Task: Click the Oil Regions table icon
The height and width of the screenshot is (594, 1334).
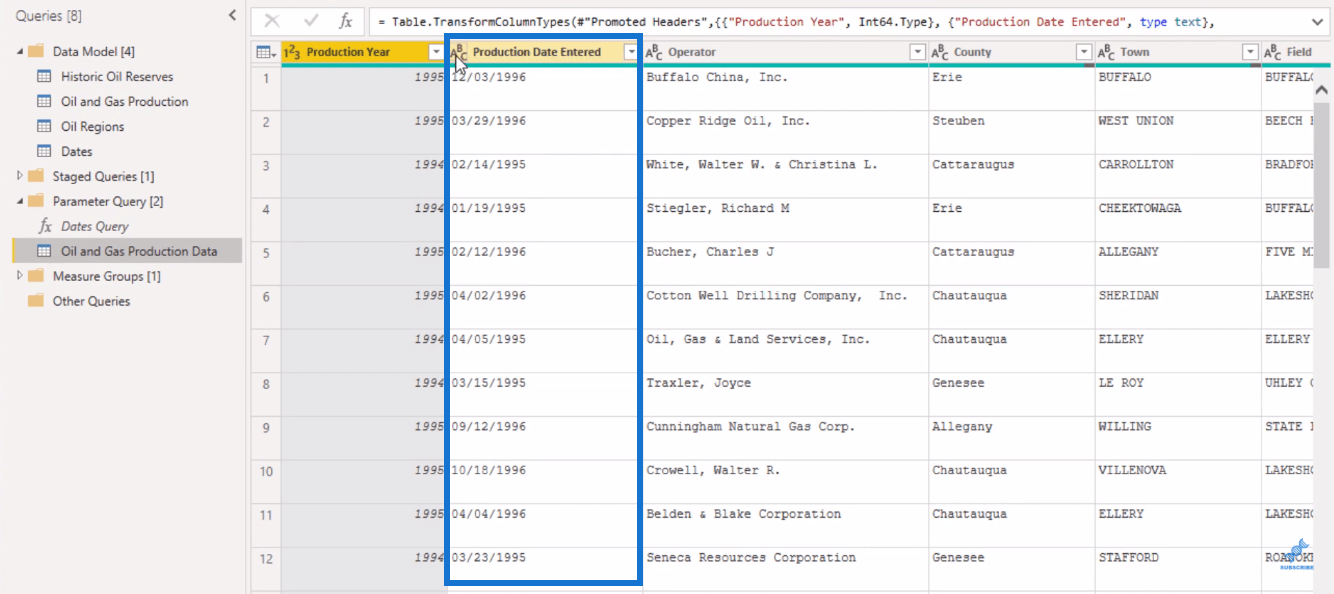Action: [44, 126]
